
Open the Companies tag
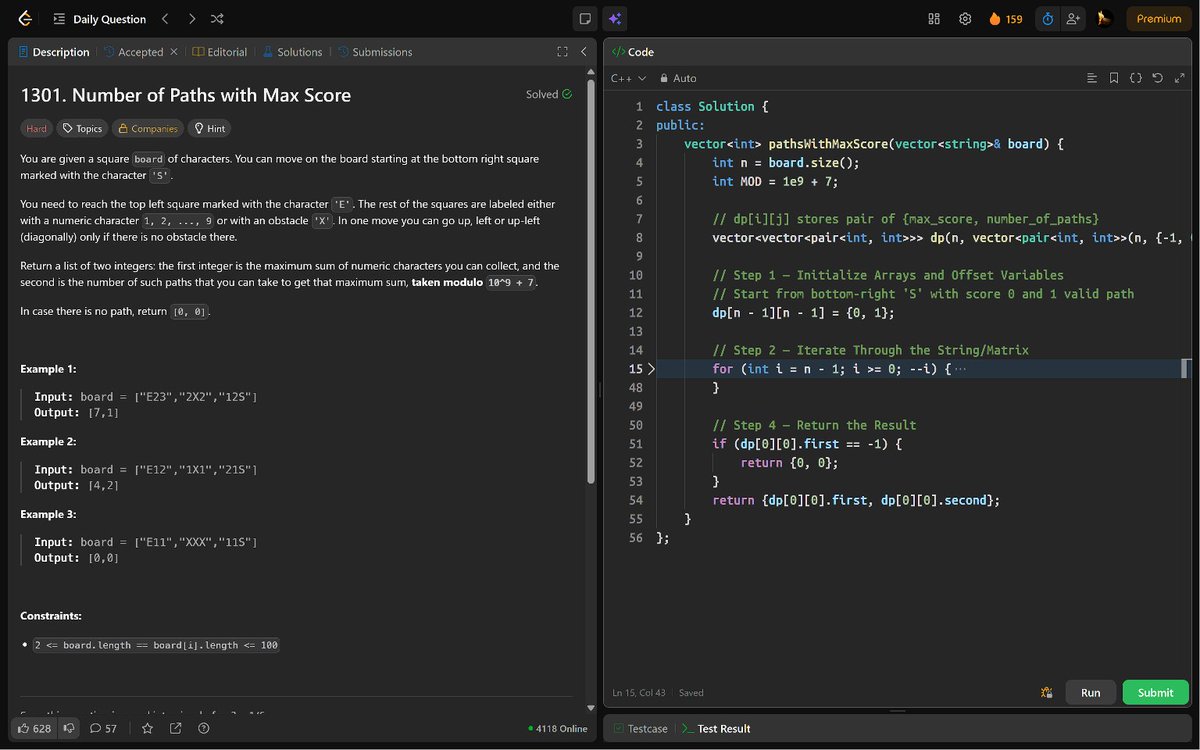147,128
